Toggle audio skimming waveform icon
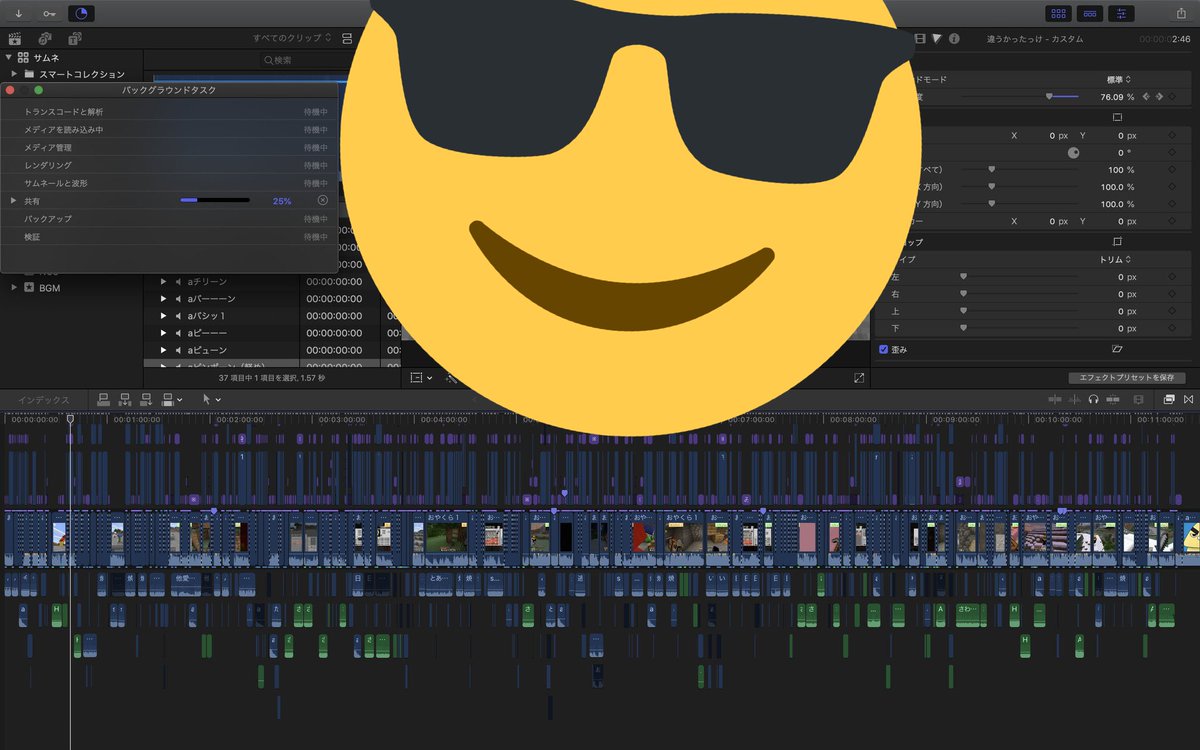Viewport: 1200px width, 750px height. (x=1075, y=399)
